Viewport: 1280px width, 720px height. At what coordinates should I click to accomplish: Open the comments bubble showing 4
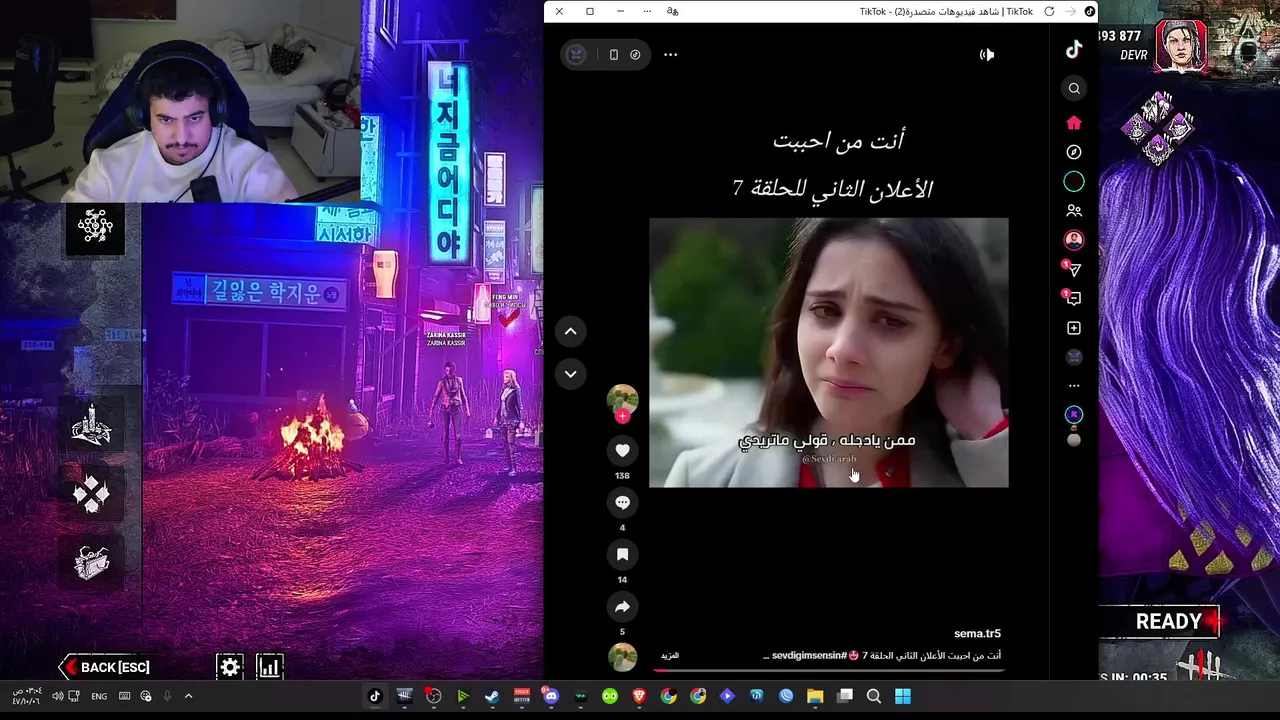pos(622,502)
